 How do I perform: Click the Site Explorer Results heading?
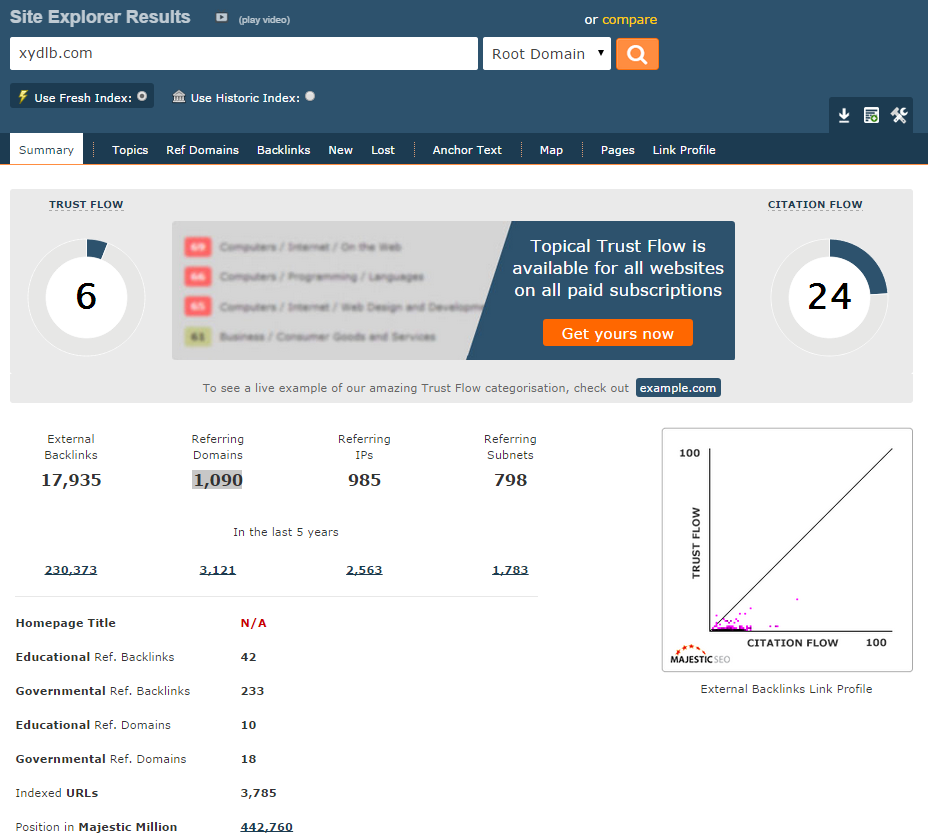click(x=100, y=17)
